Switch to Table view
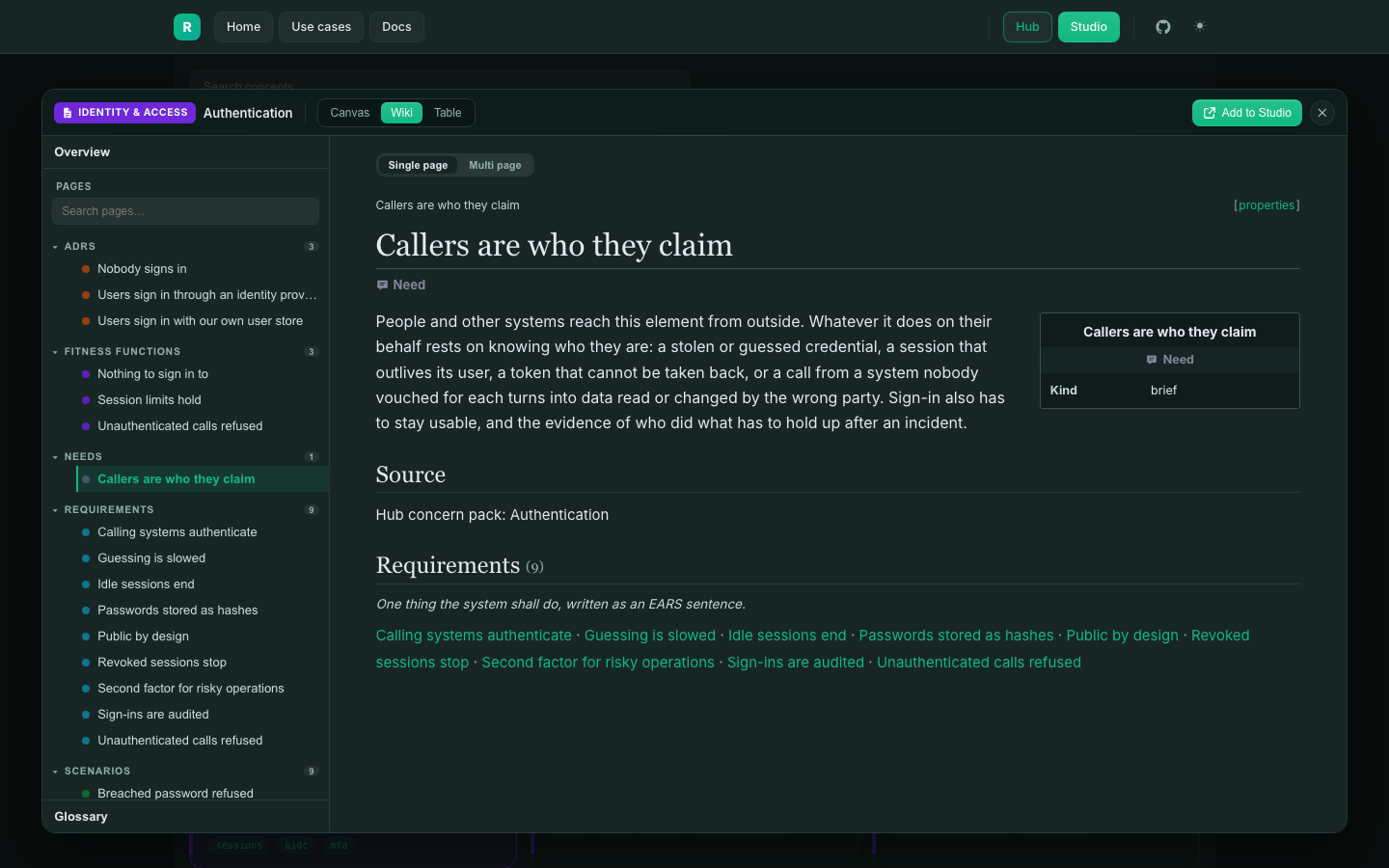Viewport: 1389px width, 868px height. point(448,113)
